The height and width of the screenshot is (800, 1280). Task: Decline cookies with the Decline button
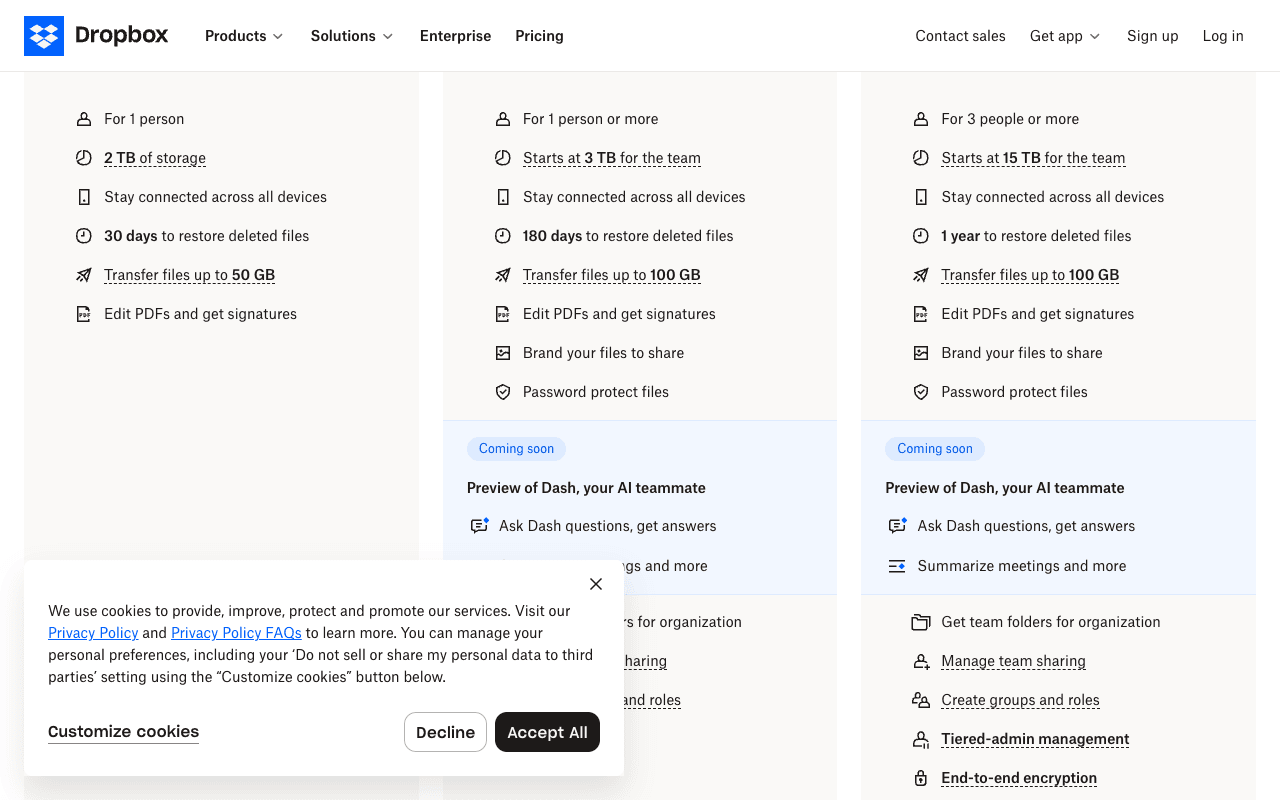click(445, 732)
